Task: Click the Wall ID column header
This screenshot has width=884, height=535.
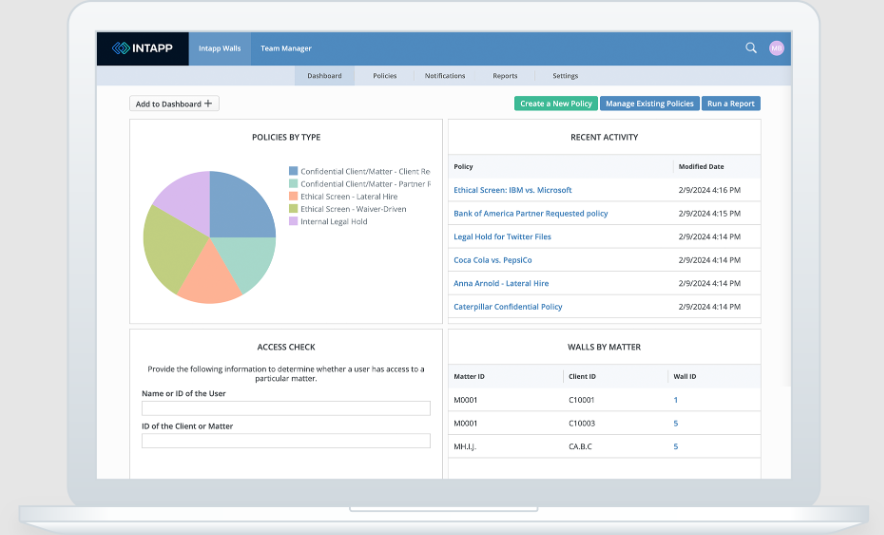Action: coord(685,377)
